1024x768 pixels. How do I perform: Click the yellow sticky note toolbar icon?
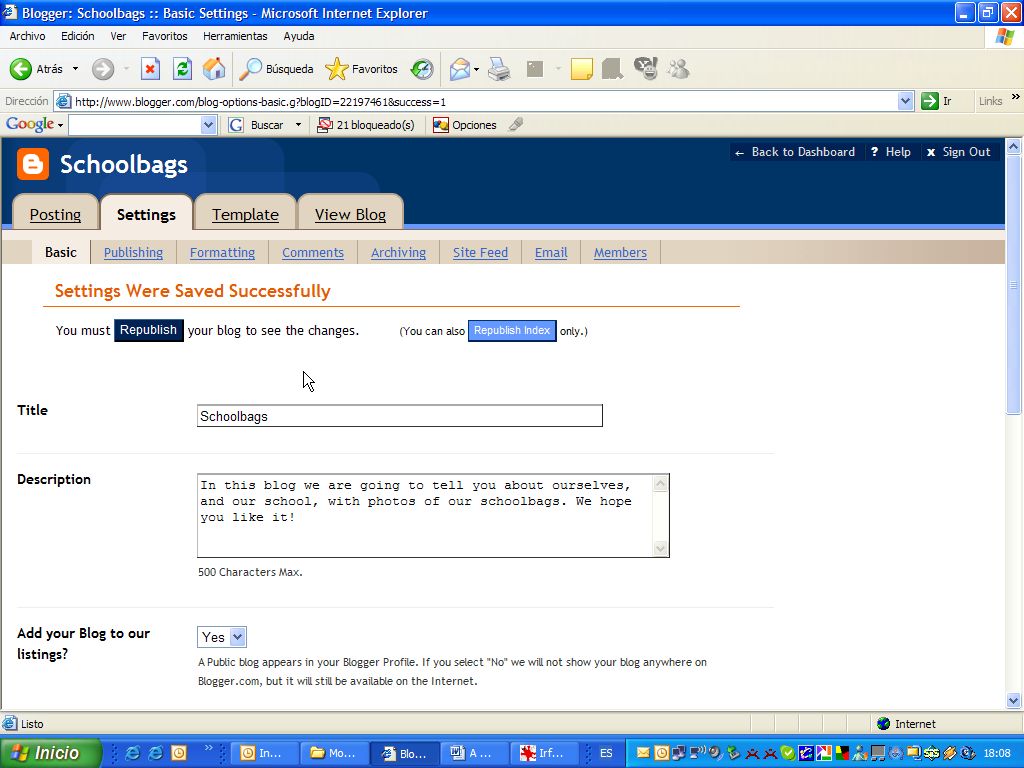point(581,69)
